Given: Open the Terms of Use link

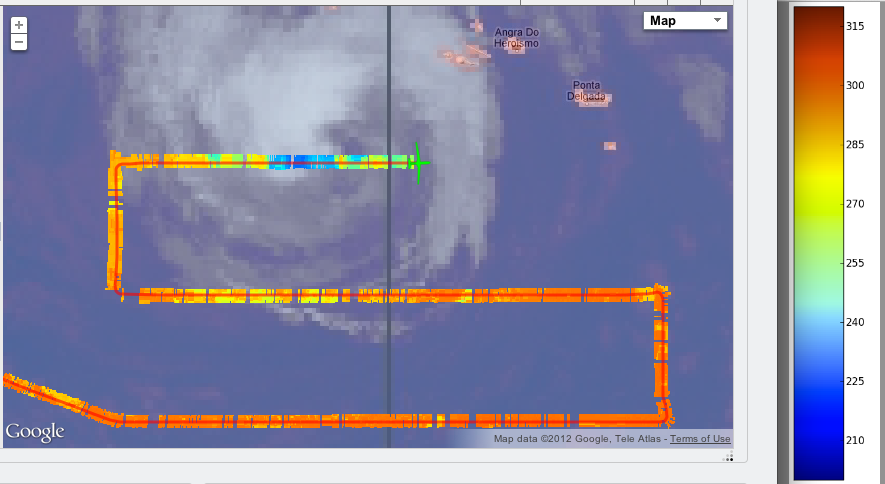Looking at the screenshot, I should pyautogui.click(x=700, y=439).
